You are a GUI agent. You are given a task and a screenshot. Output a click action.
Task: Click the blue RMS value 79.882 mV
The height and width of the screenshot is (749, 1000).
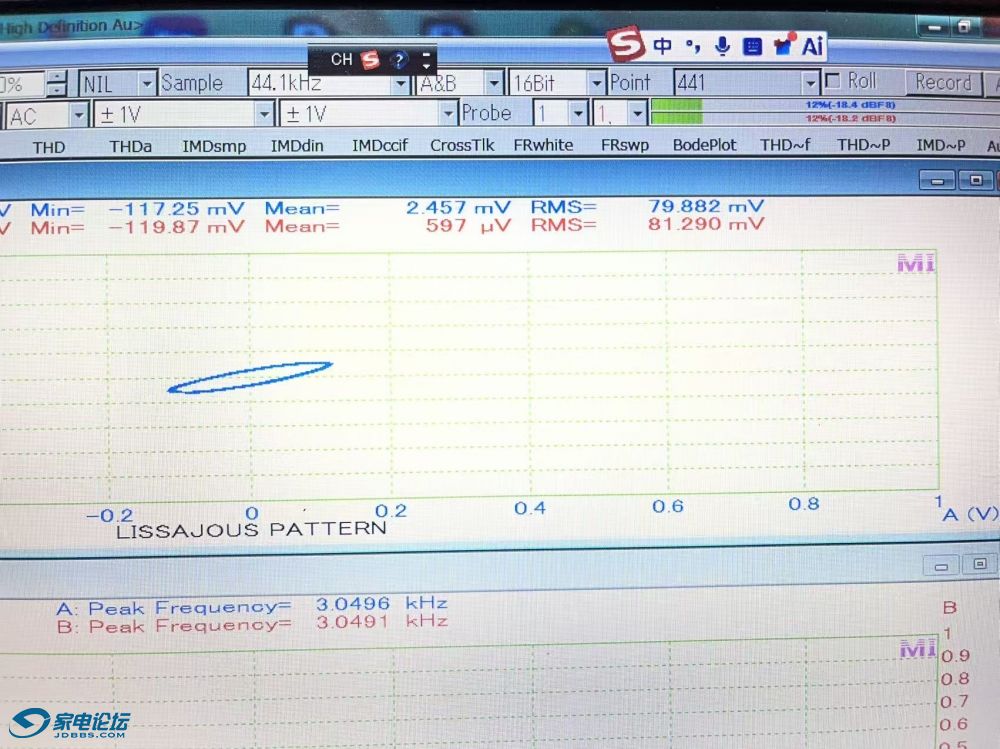706,206
